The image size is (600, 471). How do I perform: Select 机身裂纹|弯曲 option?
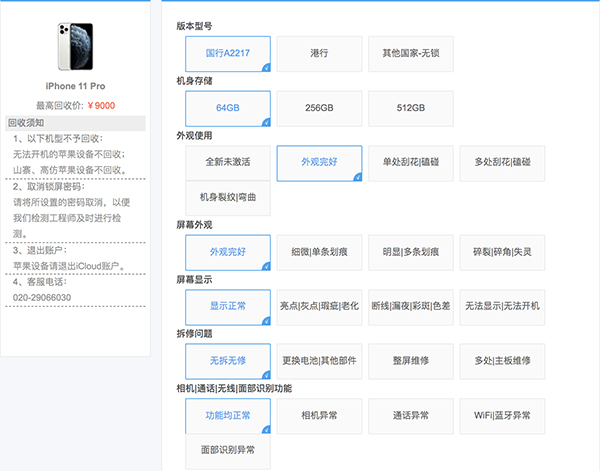(x=228, y=198)
